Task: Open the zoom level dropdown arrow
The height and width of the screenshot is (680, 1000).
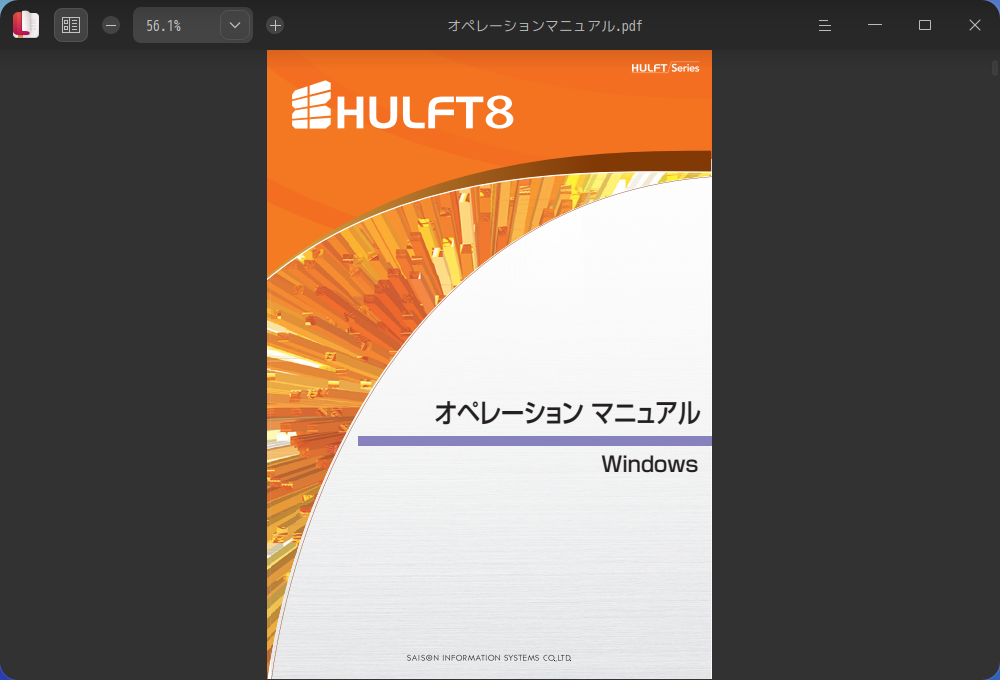Action: pyautogui.click(x=235, y=26)
